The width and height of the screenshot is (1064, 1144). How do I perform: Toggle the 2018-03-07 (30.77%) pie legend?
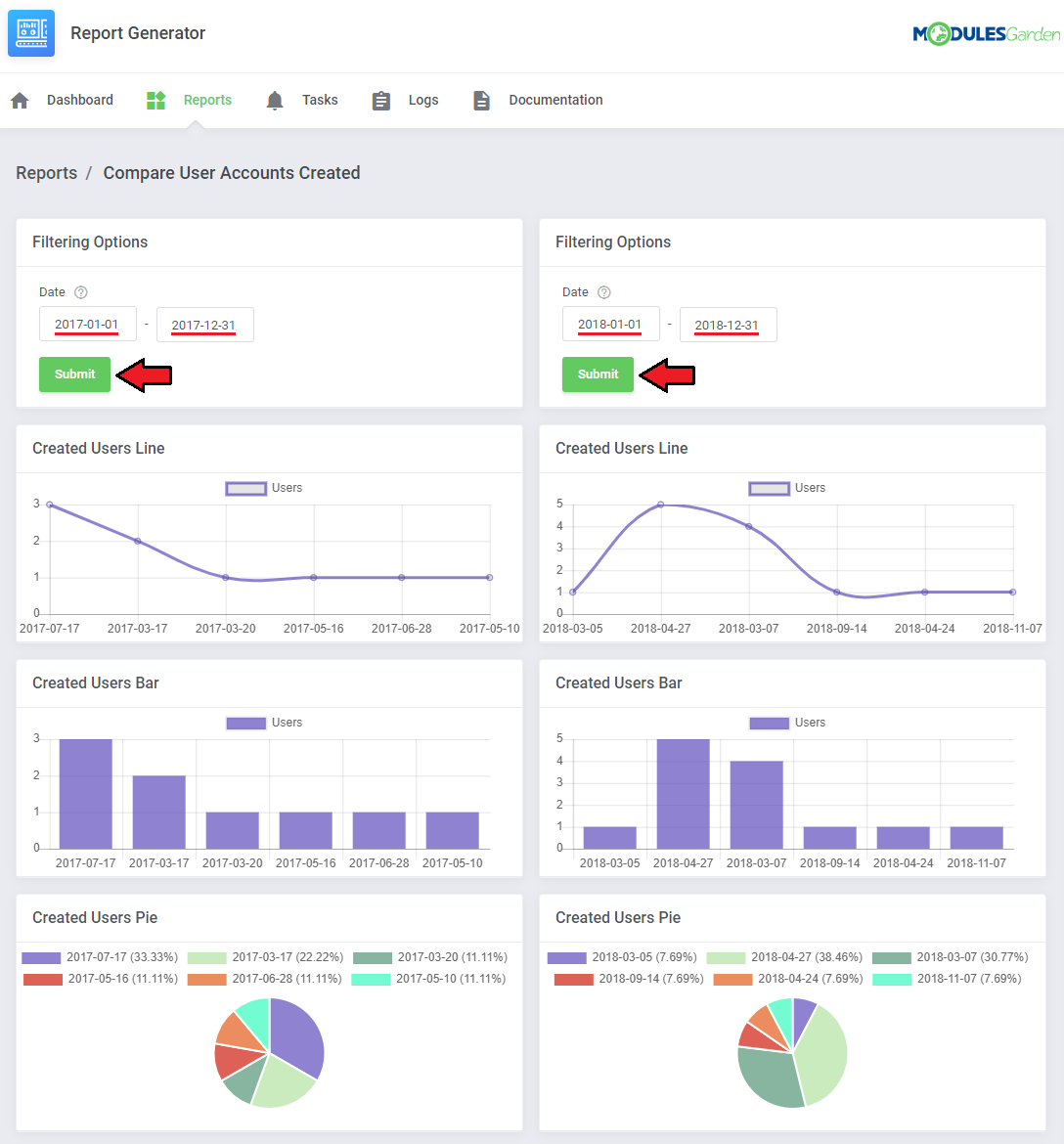951,957
